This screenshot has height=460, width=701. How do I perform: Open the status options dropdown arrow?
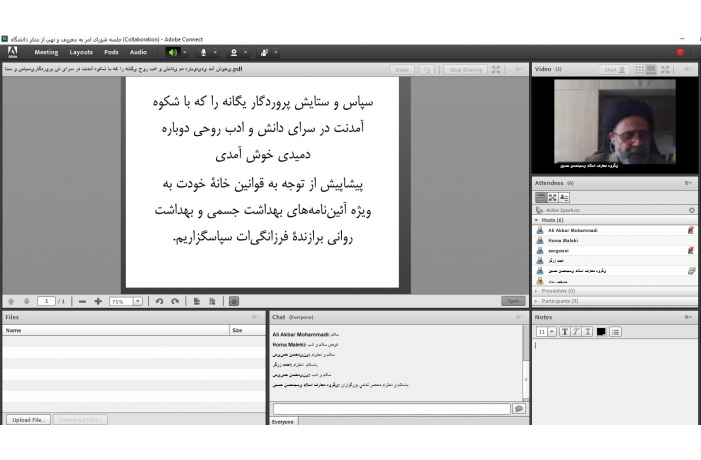click(x=276, y=52)
